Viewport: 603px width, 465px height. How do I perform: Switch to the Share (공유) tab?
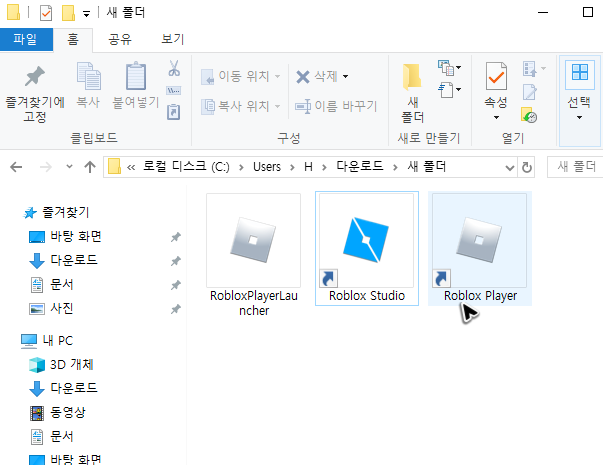click(120, 39)
